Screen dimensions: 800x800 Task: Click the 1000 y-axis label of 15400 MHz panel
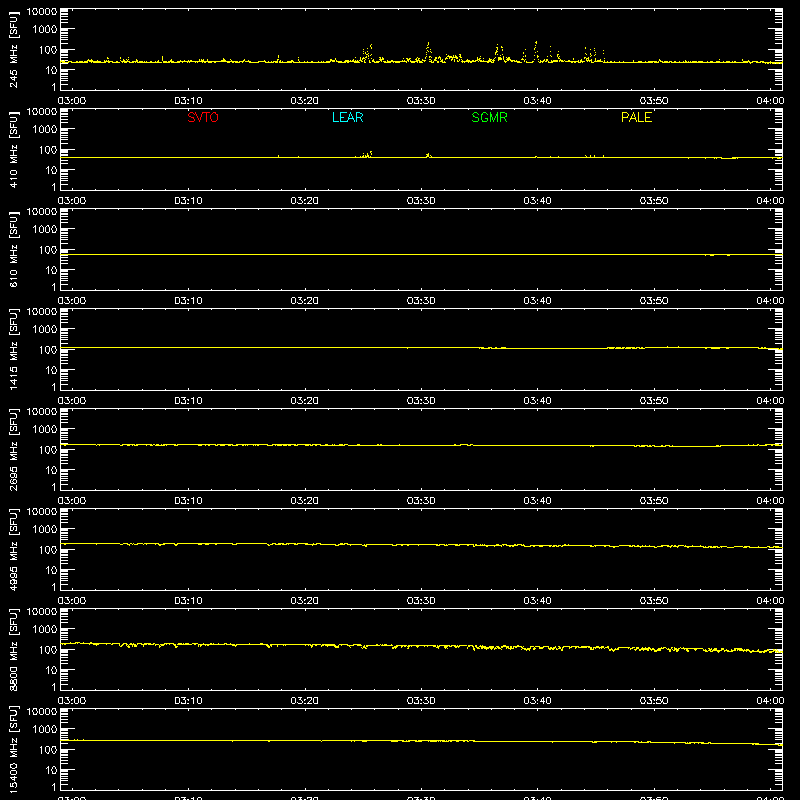pos(45,729)
